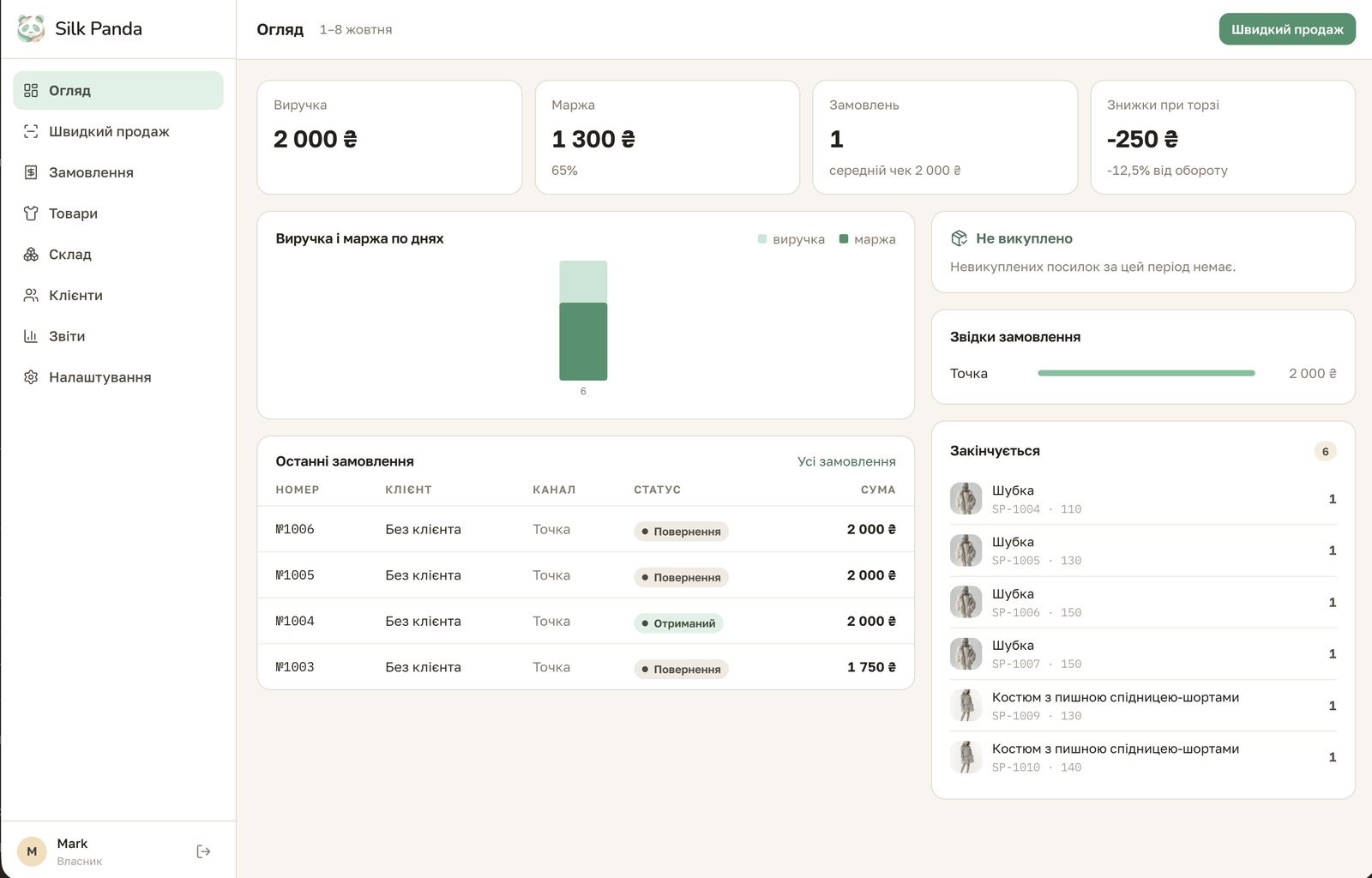Click the Повернення status badge for №1003
The width and height of the screenshot is (1372, 878).
coord(681,669)
